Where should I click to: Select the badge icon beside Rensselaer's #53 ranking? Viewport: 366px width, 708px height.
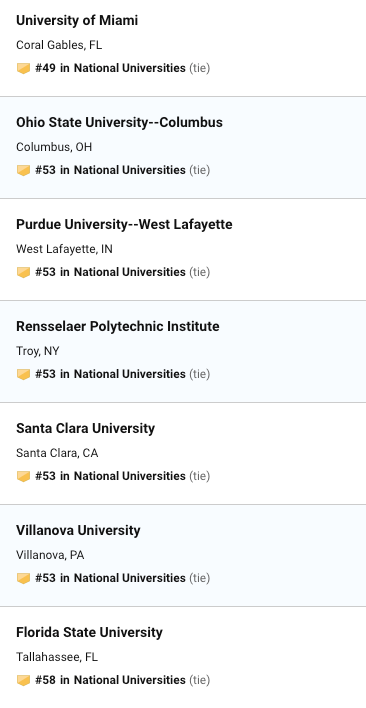[23, 375]
